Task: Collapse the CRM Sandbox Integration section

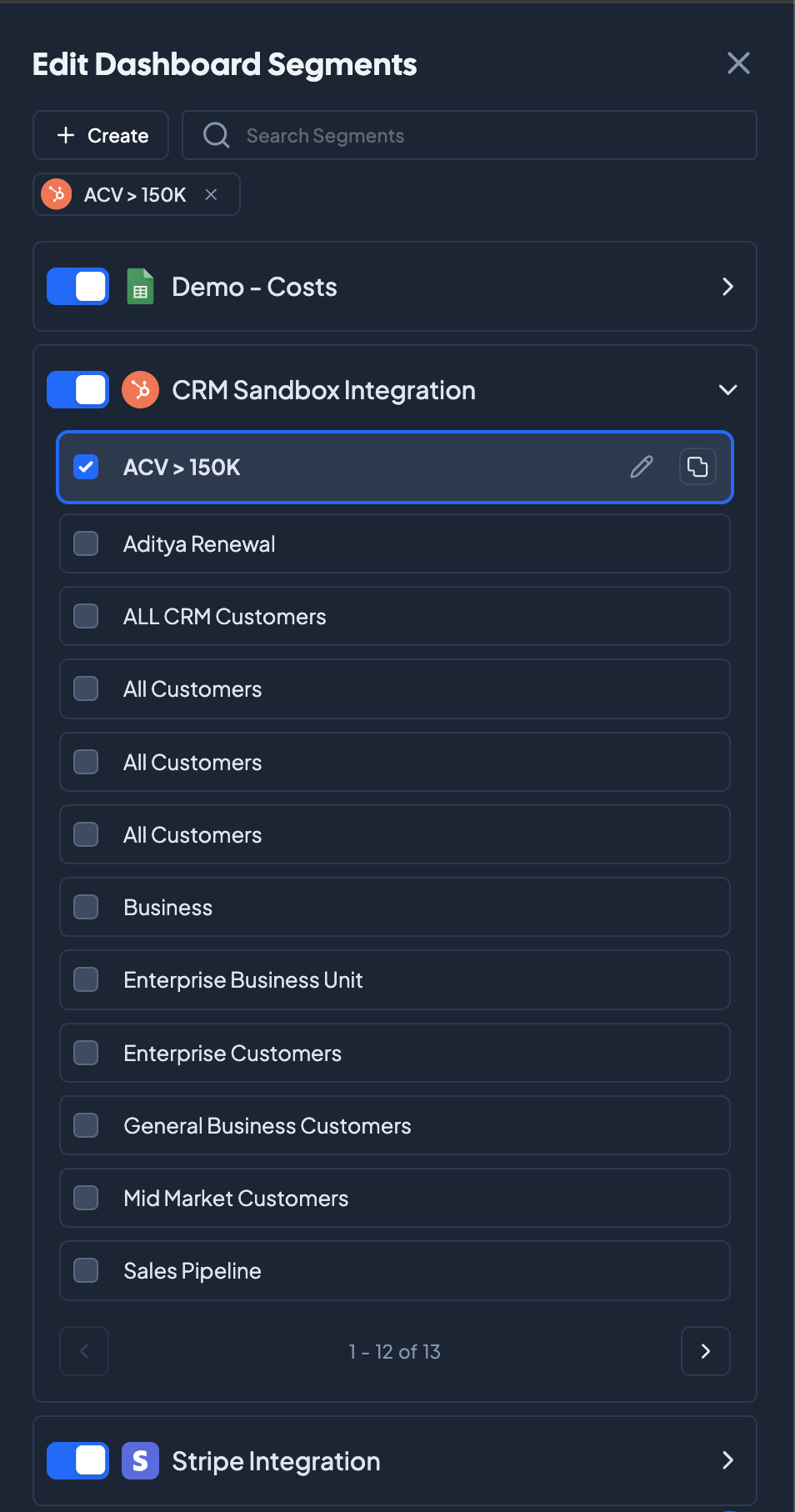Action: [727, 390]
